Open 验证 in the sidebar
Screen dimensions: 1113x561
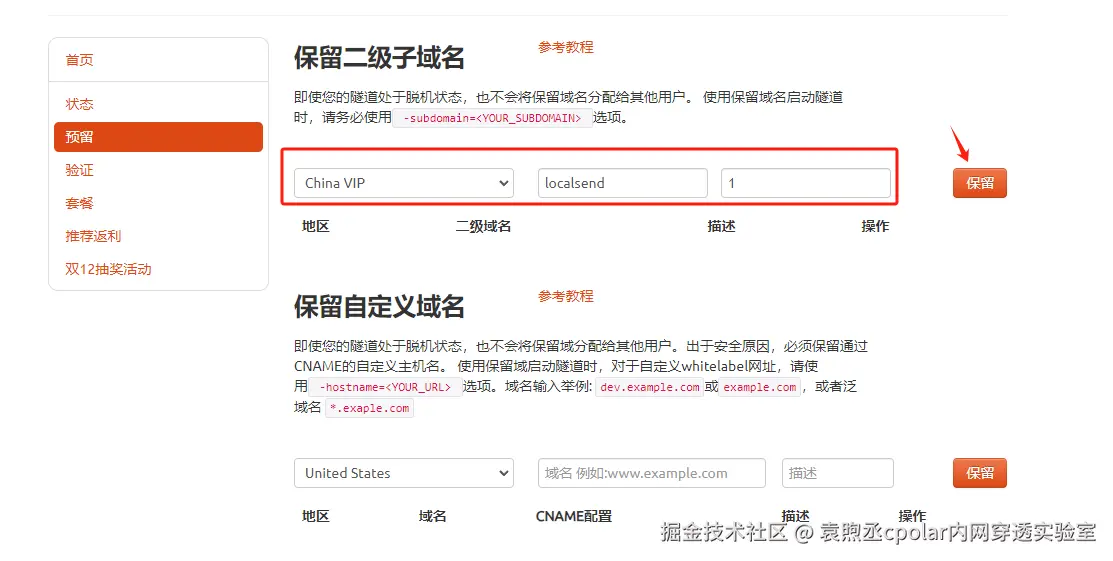pyautogui.click(x=80, y=170)
